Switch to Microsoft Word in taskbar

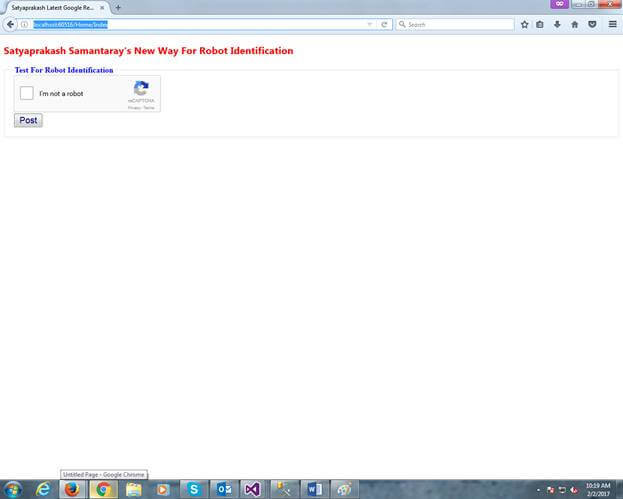[315, 489]
